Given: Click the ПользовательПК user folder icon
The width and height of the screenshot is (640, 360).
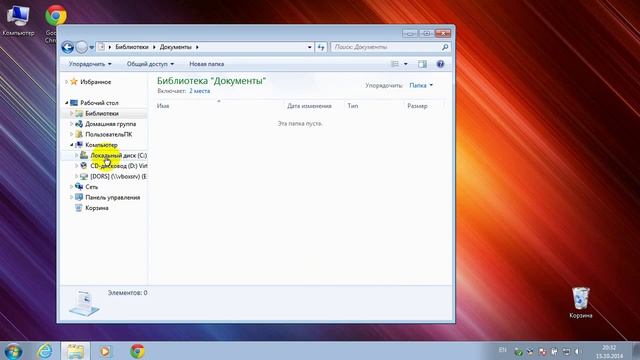Looking at the screenshot, I should pos(79,134).
